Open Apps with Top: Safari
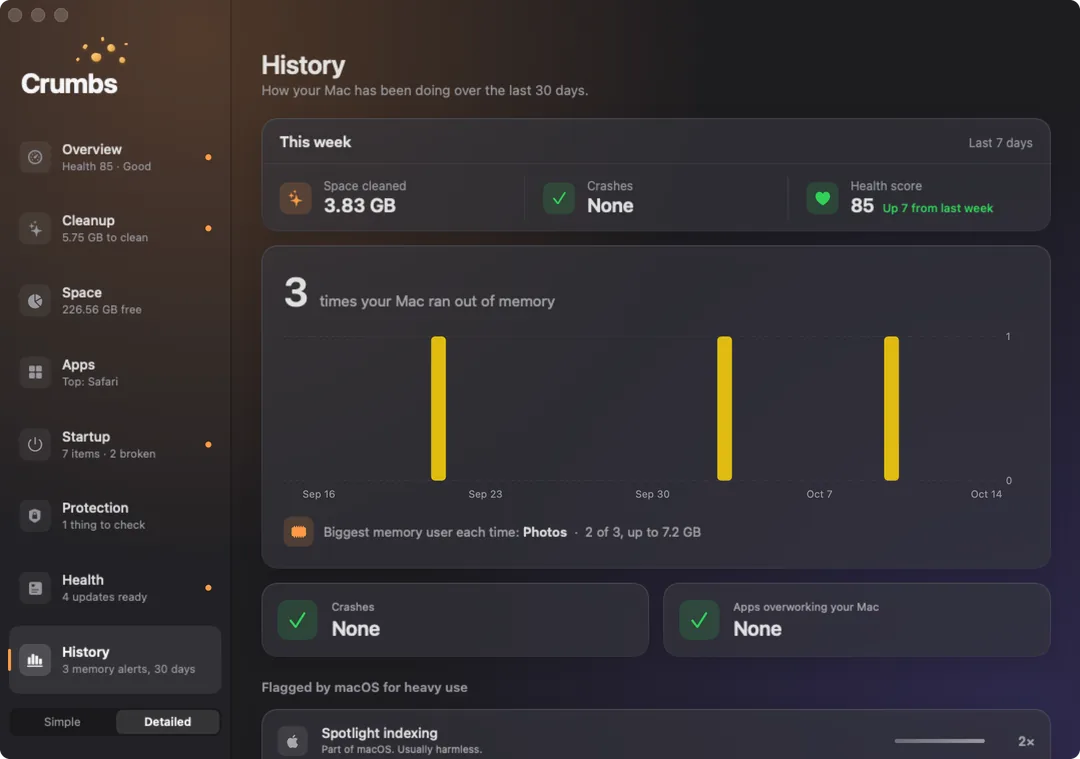This screenshot has width=1080, height=759. pos(115,373)
